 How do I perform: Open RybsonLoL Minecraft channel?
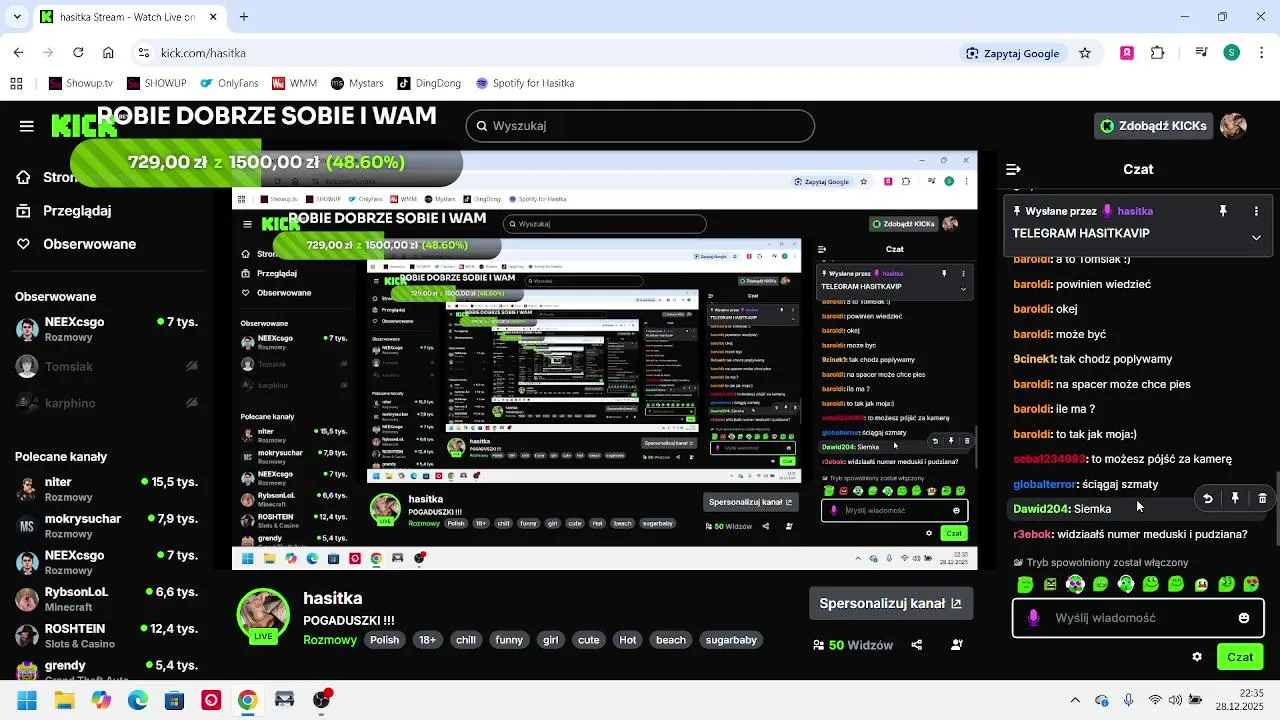pyautogui.click(x=107, y=599)
